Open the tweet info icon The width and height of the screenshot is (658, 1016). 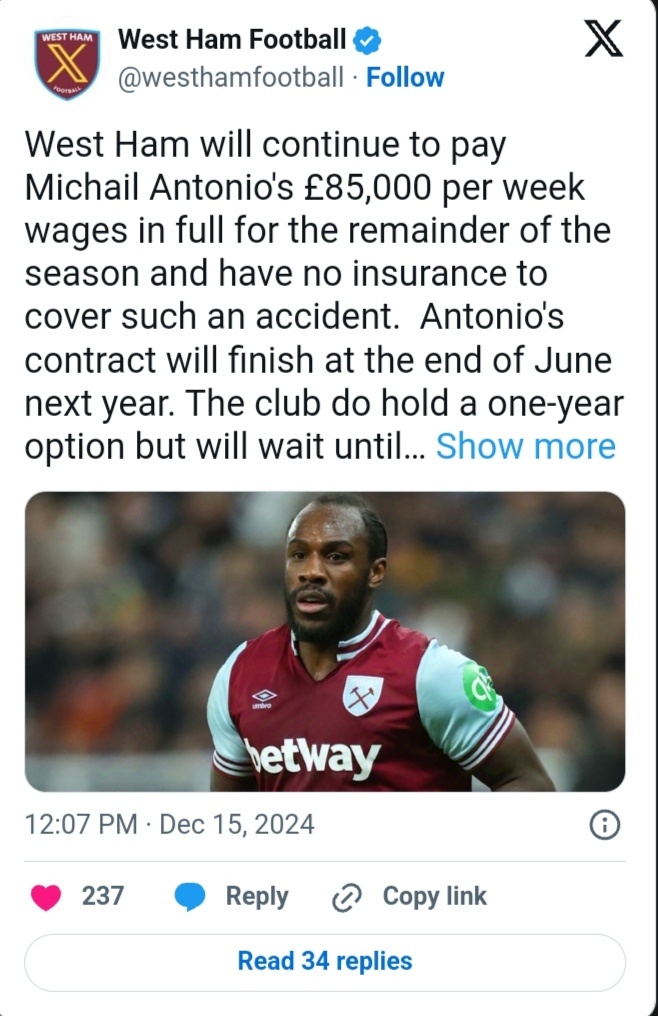point(606,825)
